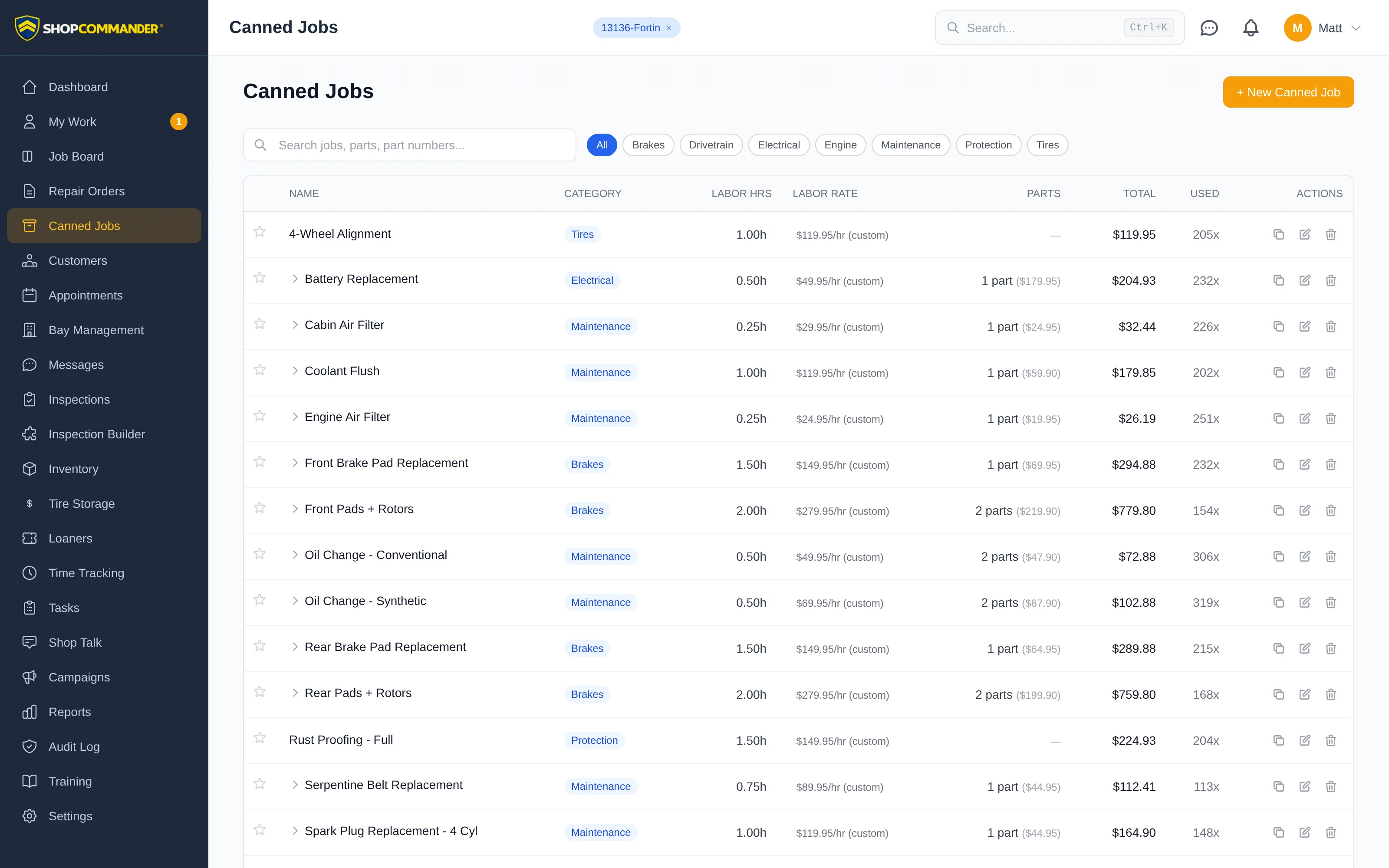Duplicate the Coolant Flush job
This screenshot has width=1389, height=868.
click(x=1278, y=372)
